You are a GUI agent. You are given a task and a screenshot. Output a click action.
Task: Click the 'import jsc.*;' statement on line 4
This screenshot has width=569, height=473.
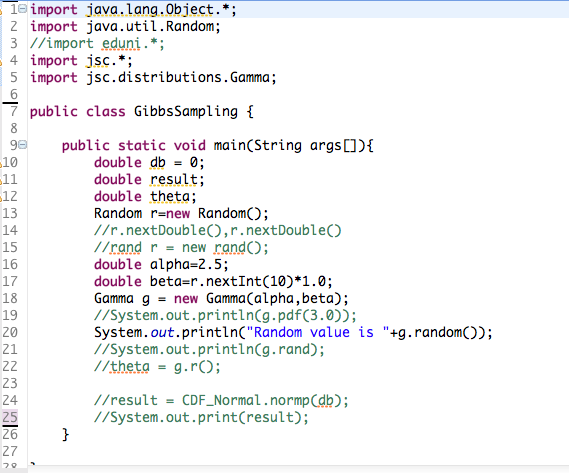point(81,61)
